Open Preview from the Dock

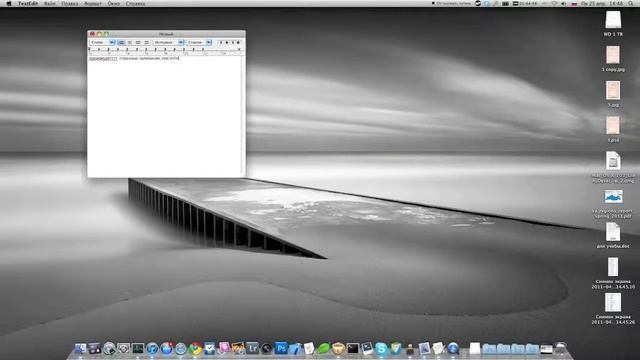click(x=424, y=349)
